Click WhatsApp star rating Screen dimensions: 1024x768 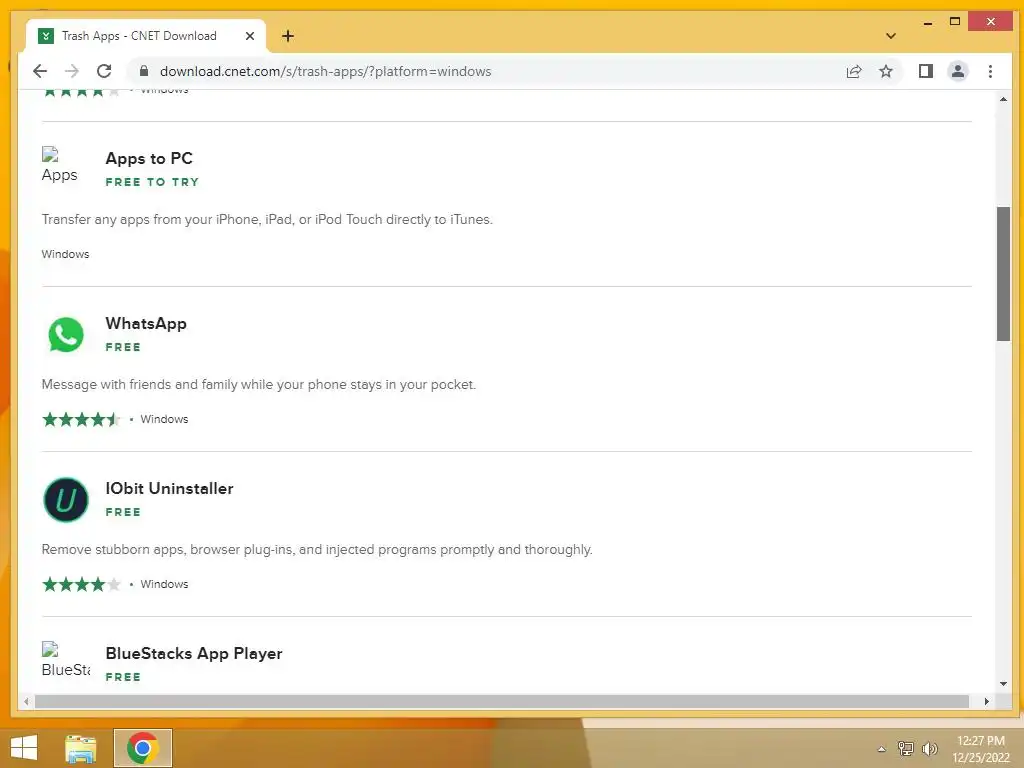(x=81, y=419)
